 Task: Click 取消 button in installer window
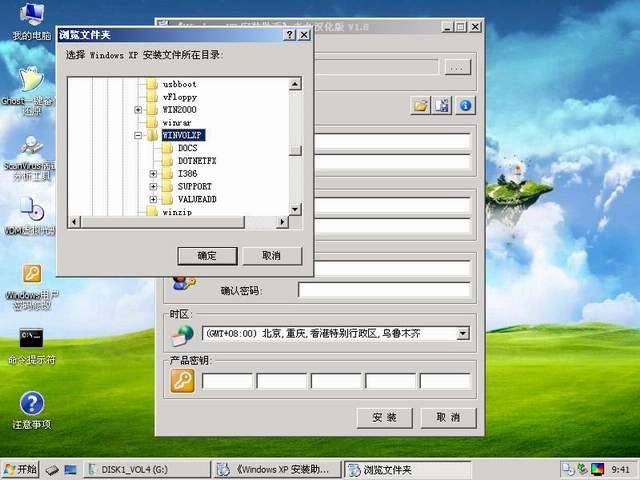[448, 418]
